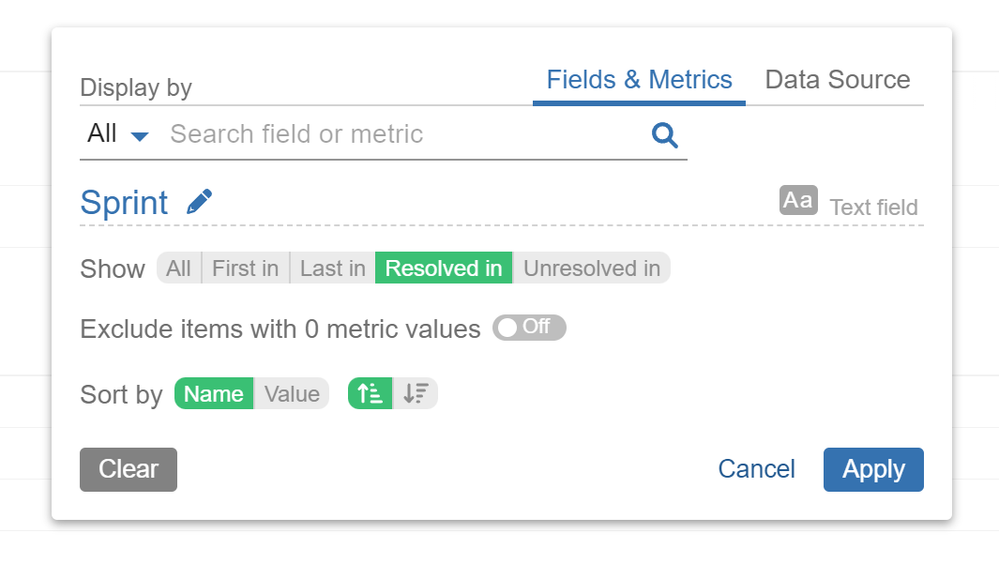Open the All field type dropdown
This screenshot has height=582, width=999.
coord(117,133)
